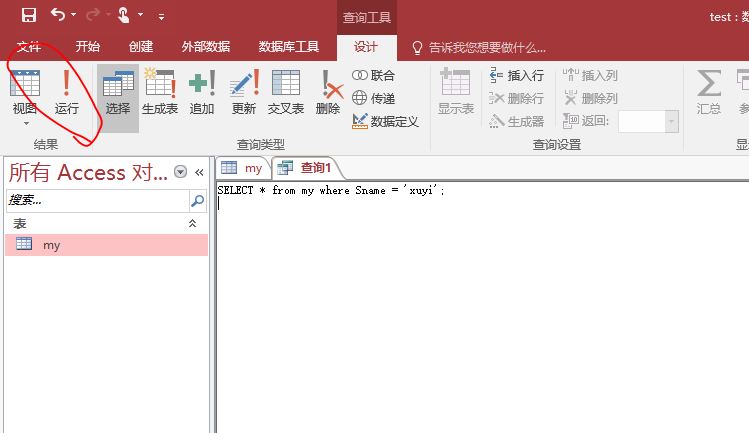This screenshot has height=433, width=749.
Task: Expand the 视图 dropdown arrow
Action: (26, 123)
